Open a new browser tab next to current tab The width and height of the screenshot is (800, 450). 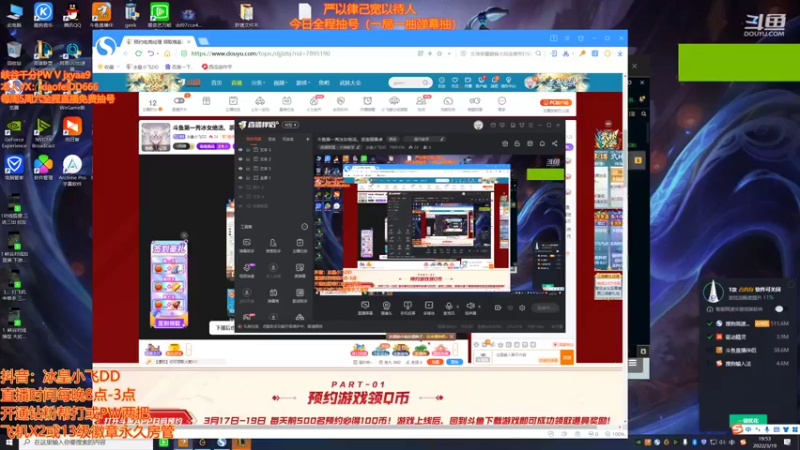(x=204, y=41)
